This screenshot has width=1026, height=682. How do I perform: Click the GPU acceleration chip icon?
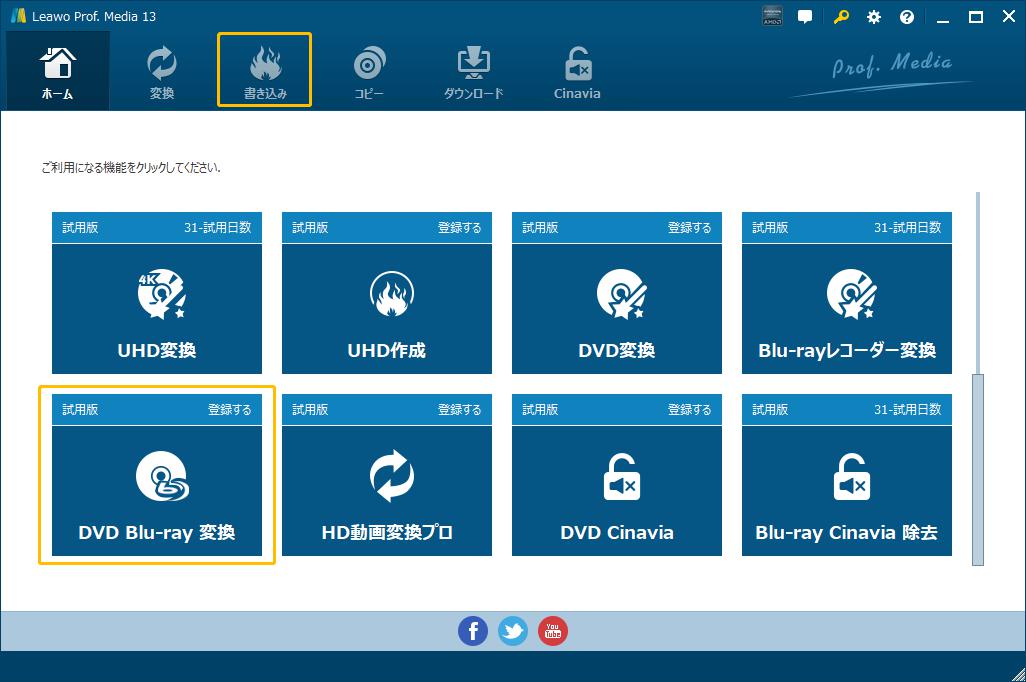pyautogui.click(x=772, y=17)
